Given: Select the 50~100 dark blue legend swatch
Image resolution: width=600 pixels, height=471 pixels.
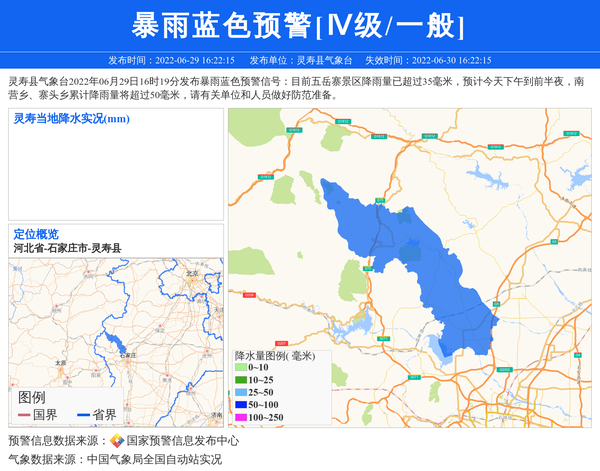Looking at the screenshot, I should click(x=240, y=405).
